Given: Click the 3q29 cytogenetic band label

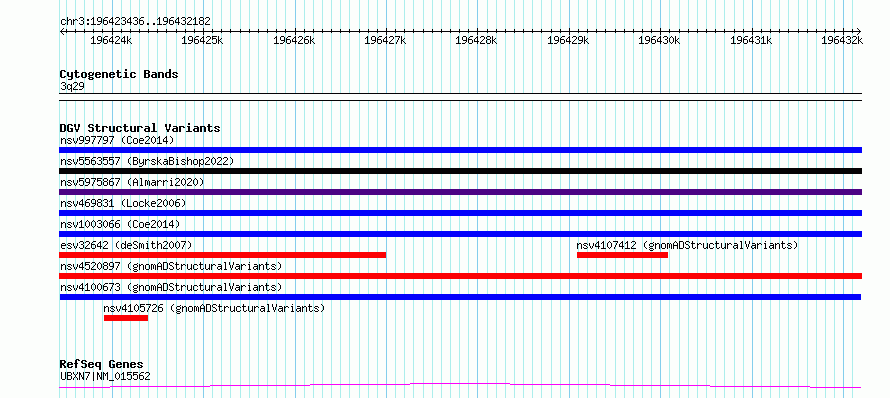Looking at the screenshot, I should point(72,87).
